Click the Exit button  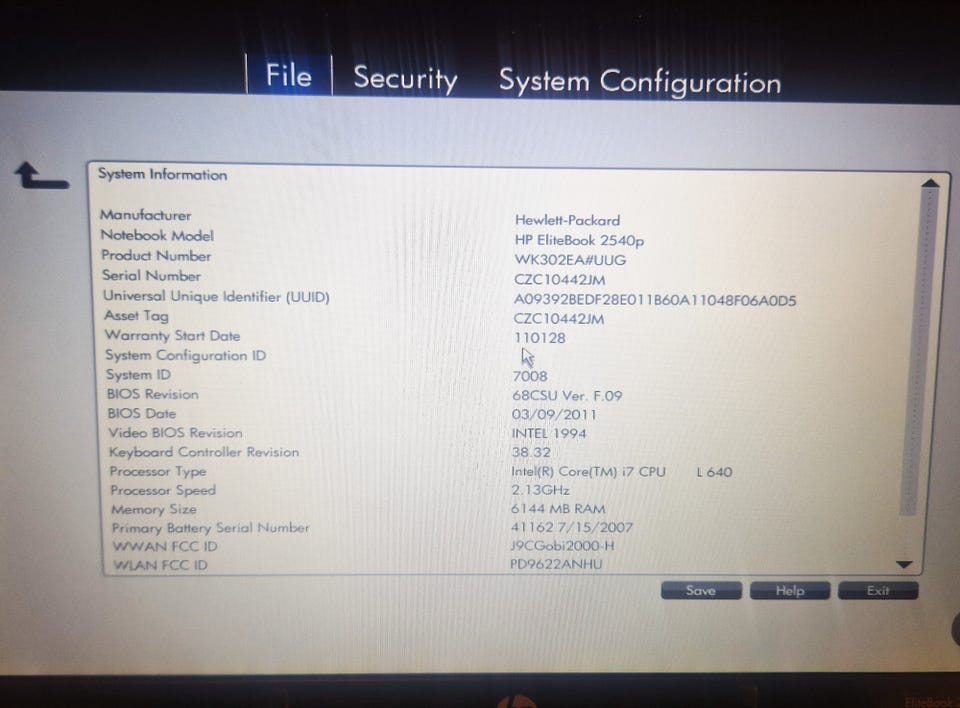click(878, 590)
